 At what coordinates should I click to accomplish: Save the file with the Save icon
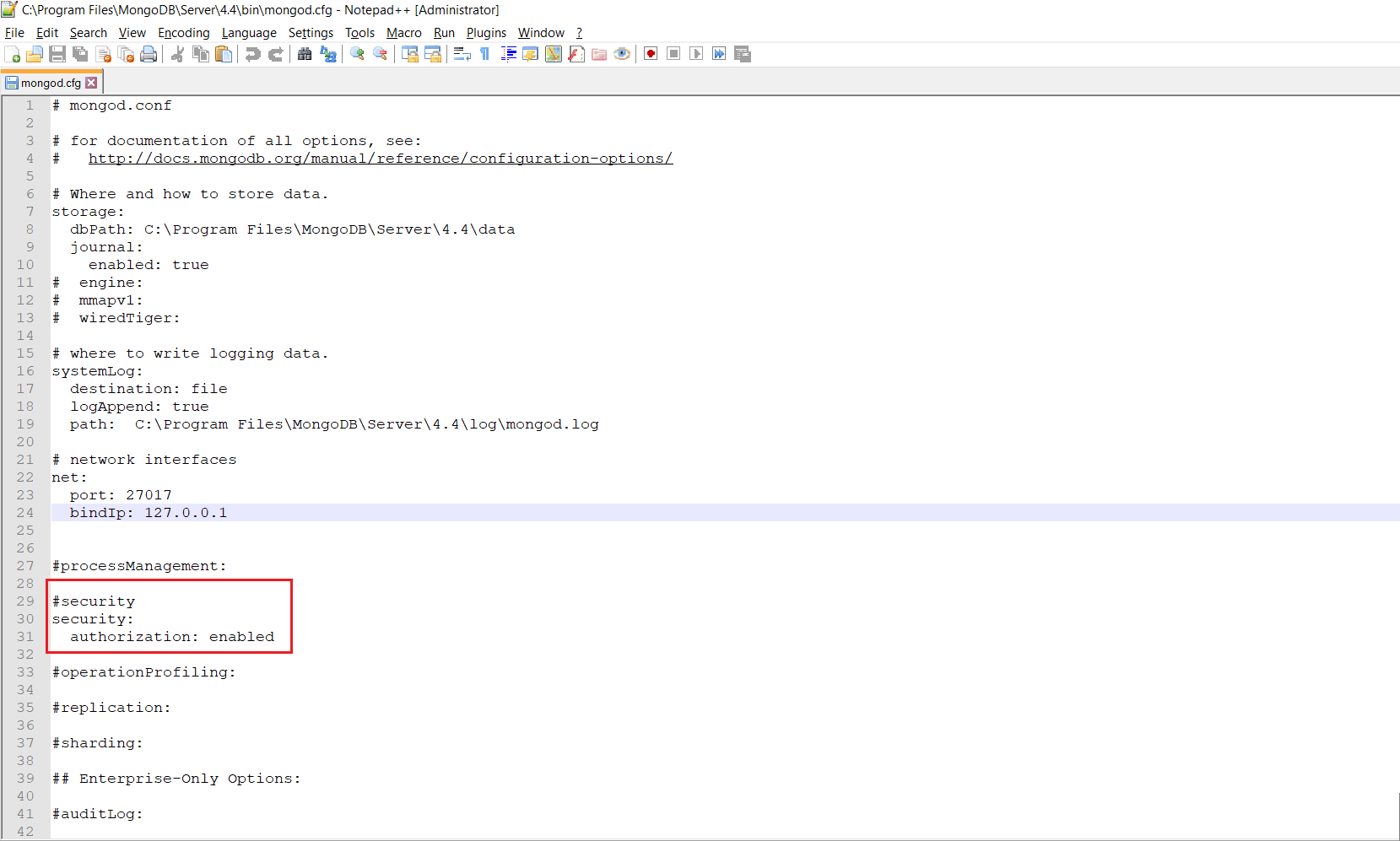[57, 54]
